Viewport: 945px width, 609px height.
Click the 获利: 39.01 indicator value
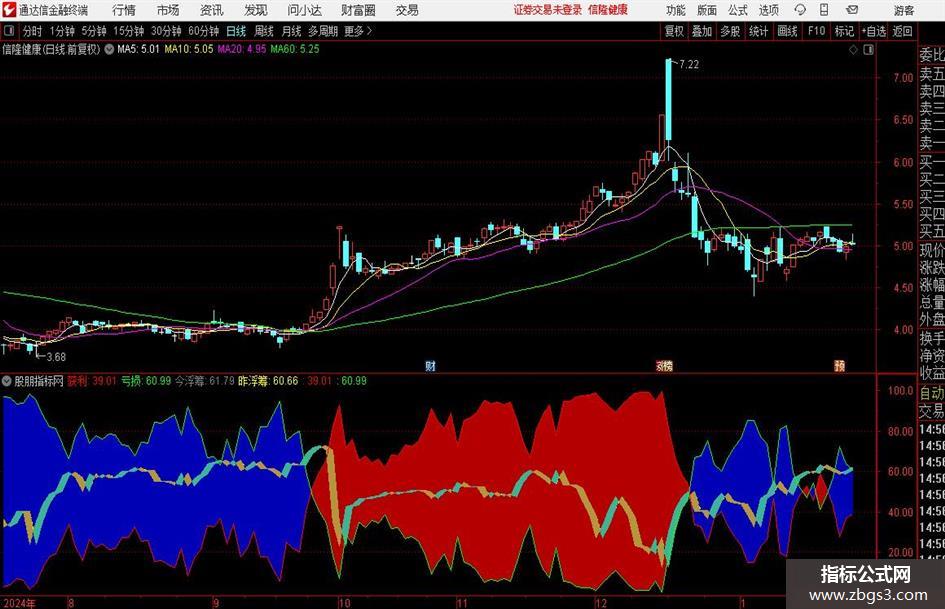[x=92, y=381]
